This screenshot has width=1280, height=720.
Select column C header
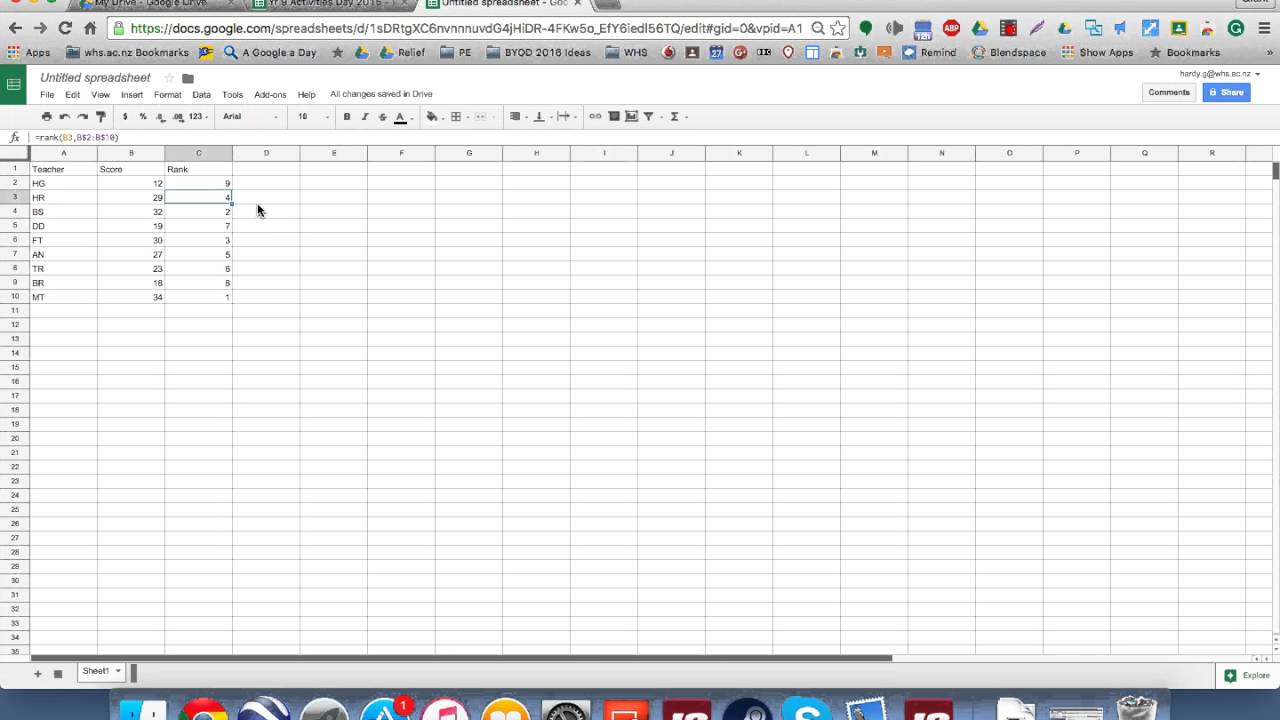coord(198,153)
